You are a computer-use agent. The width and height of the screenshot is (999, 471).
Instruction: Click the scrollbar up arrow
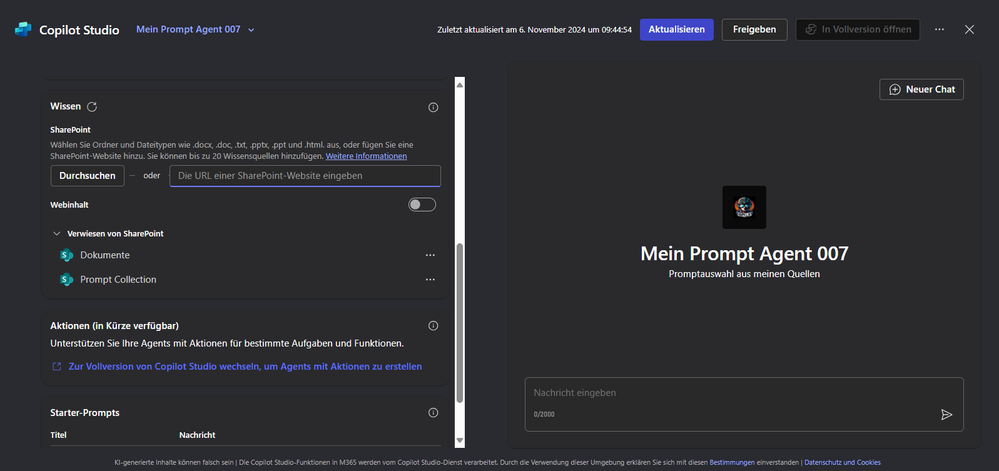pyautogui.click(x=459, y=83)
